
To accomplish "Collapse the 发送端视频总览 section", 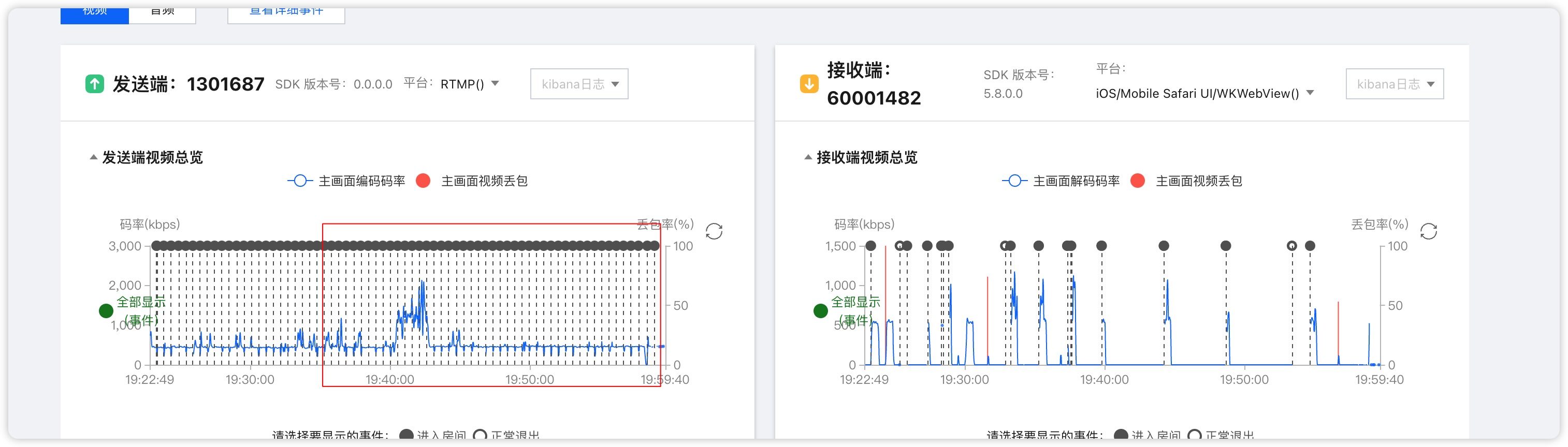I will (93, 157).
